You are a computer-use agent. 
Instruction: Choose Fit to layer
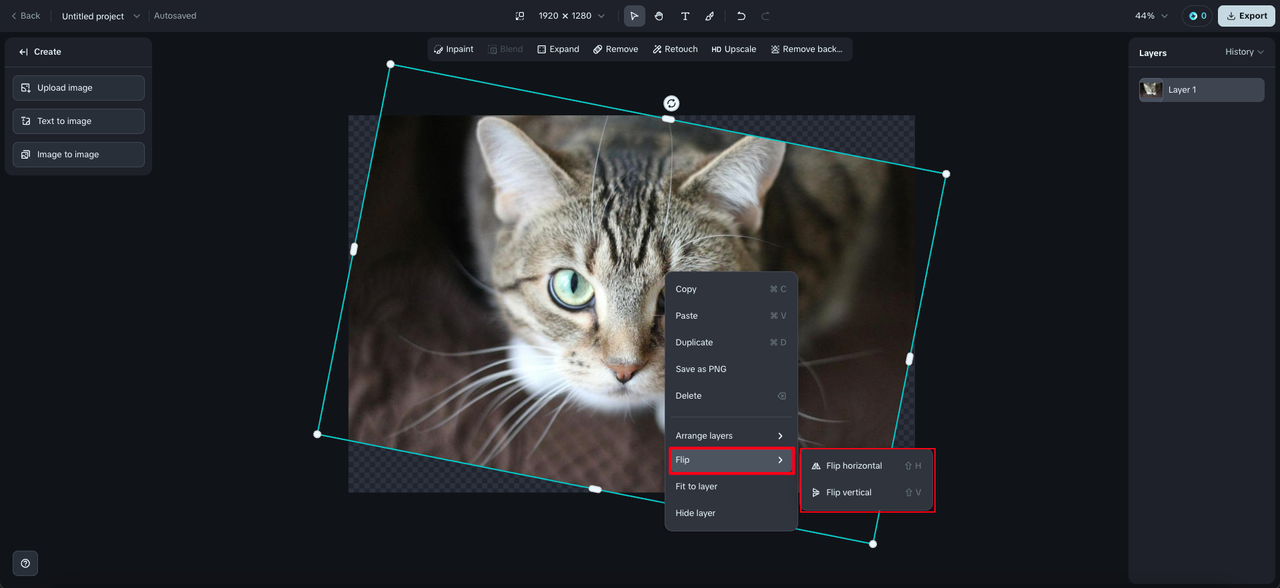click(731, 487)
